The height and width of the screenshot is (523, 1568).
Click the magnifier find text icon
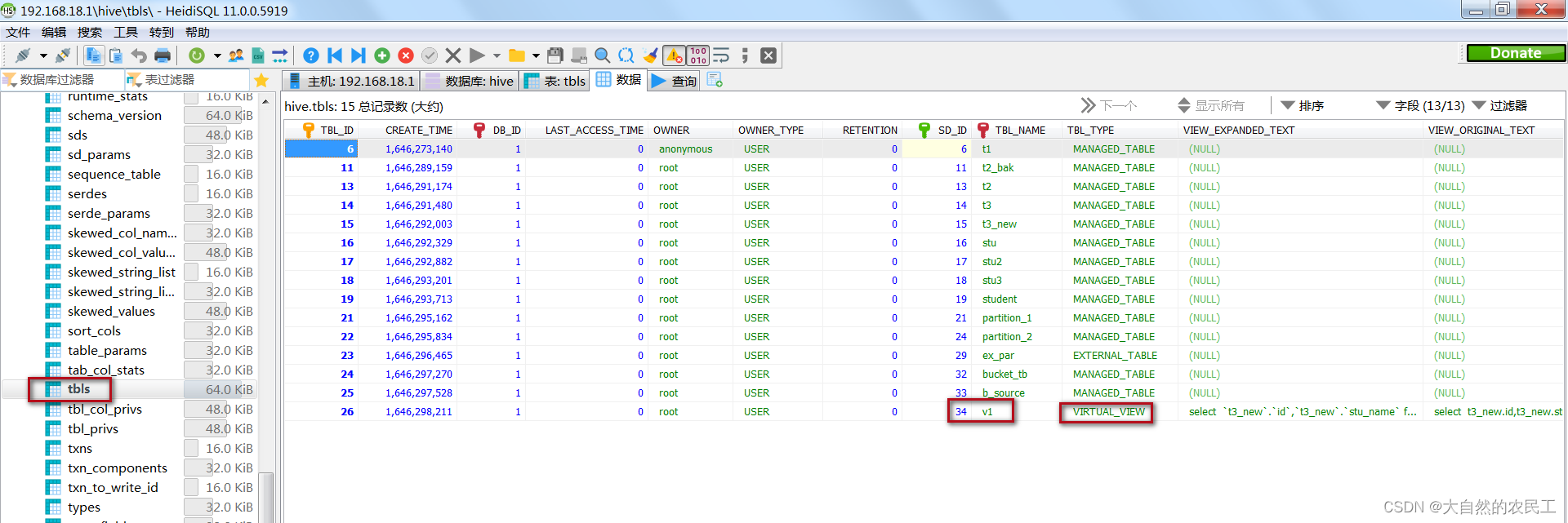(x=603, y=55)
